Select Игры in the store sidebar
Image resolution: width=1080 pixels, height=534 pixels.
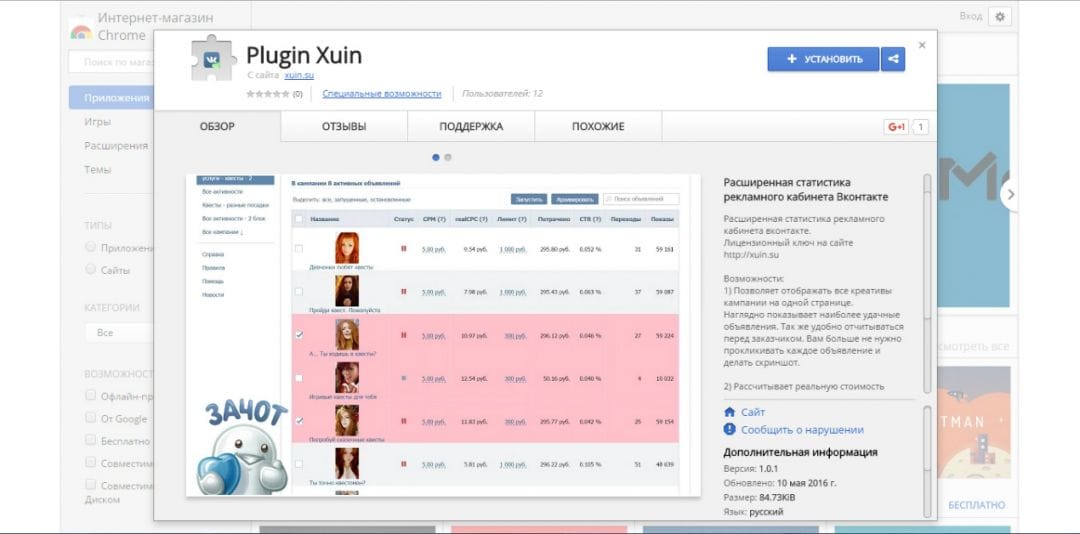click(97, 122)
